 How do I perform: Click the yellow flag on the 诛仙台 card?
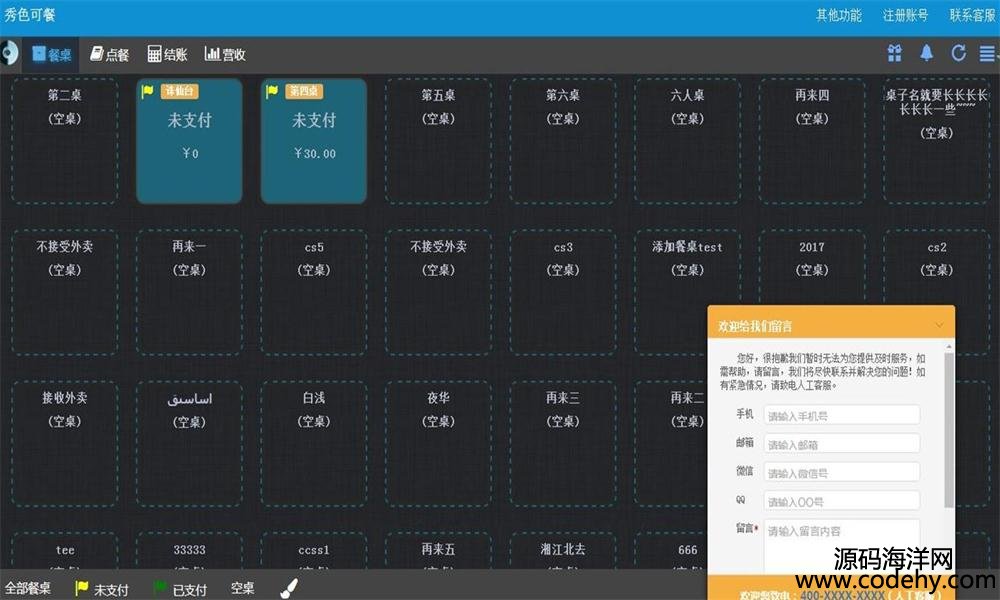[x=148, y=91]
